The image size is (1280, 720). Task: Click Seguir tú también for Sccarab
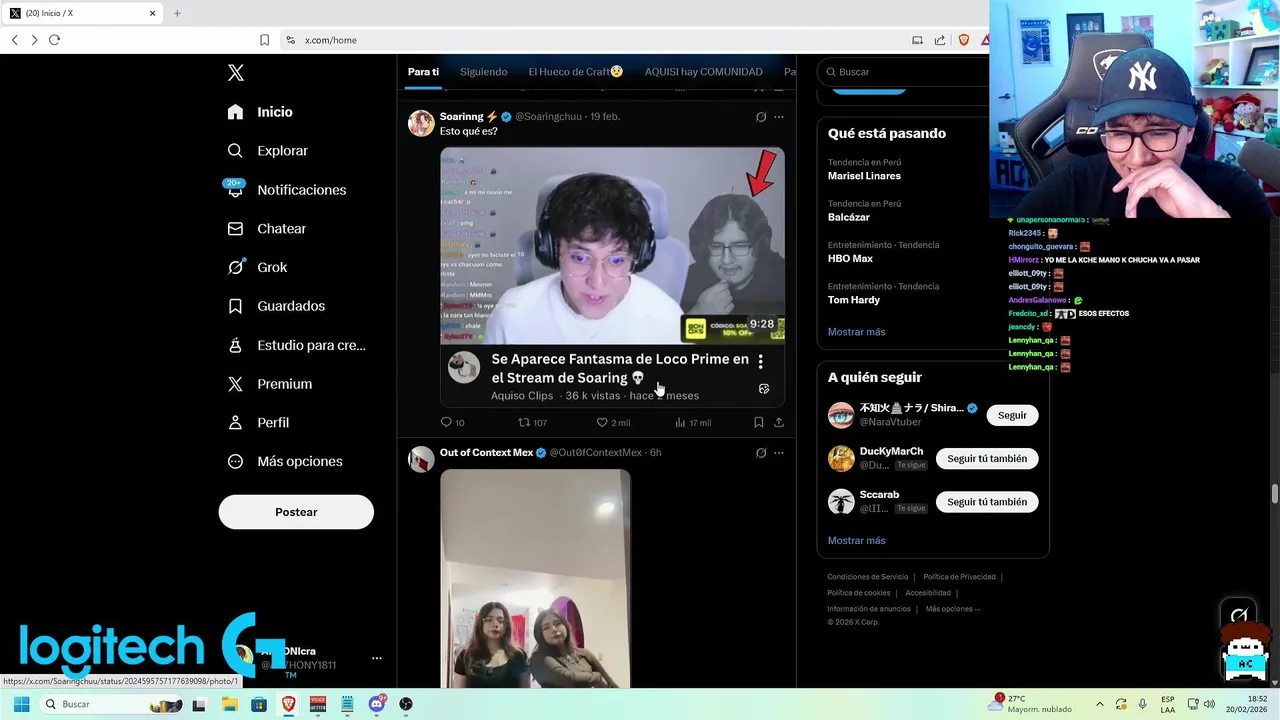987,502
